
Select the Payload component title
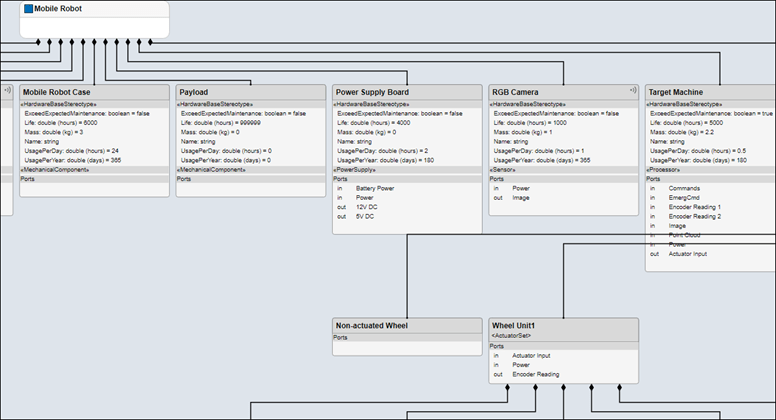(193, 92)
